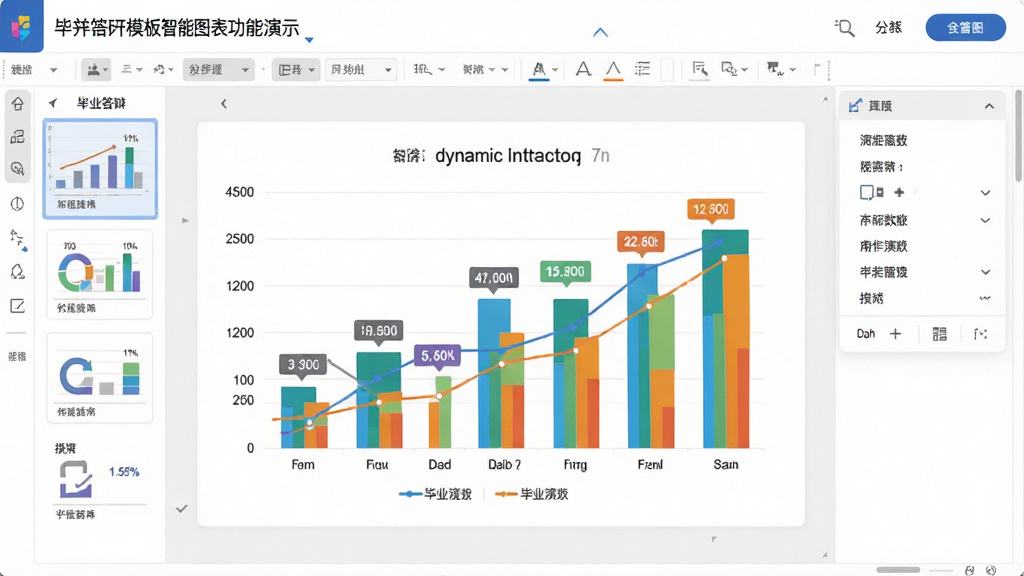This screenshot has height=576, width=1024.
Task: Select the second item in right properties list
Action: [x=881, y=167]
